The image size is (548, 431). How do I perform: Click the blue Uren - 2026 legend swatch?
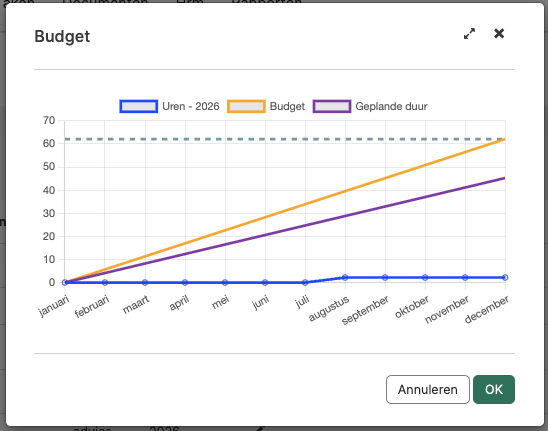138,106
